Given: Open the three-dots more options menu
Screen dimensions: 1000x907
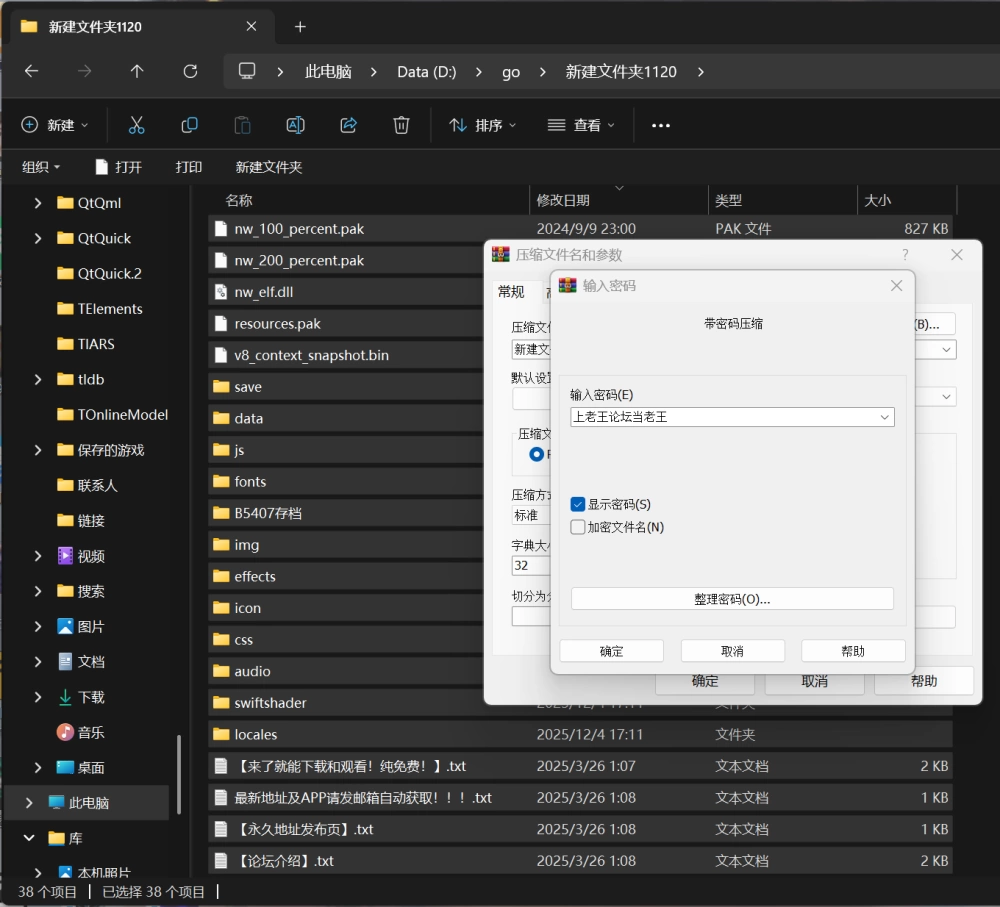Looking at the screenshot, I should click(661, 126).
